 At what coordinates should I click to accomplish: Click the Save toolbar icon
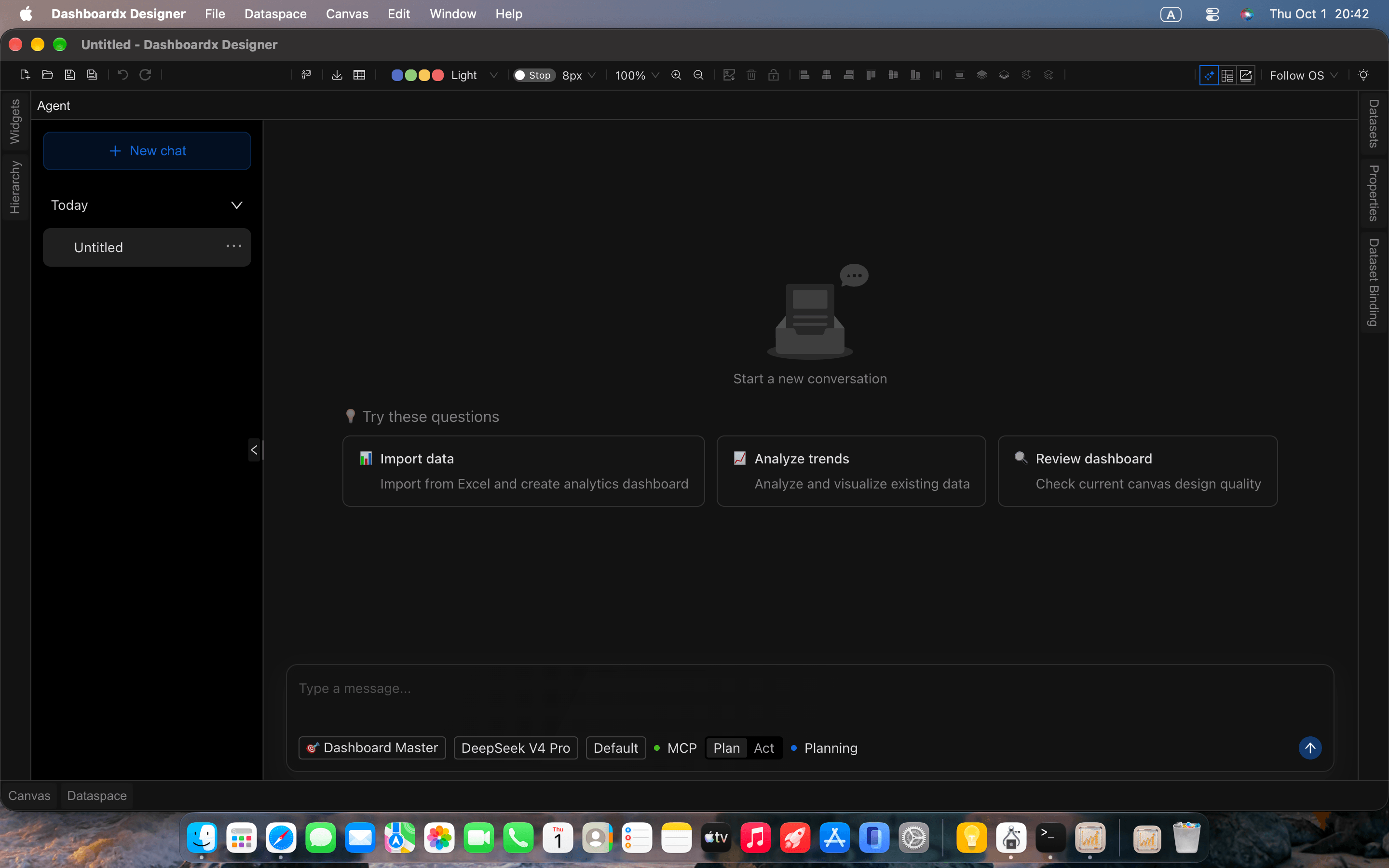pos(69,75)
